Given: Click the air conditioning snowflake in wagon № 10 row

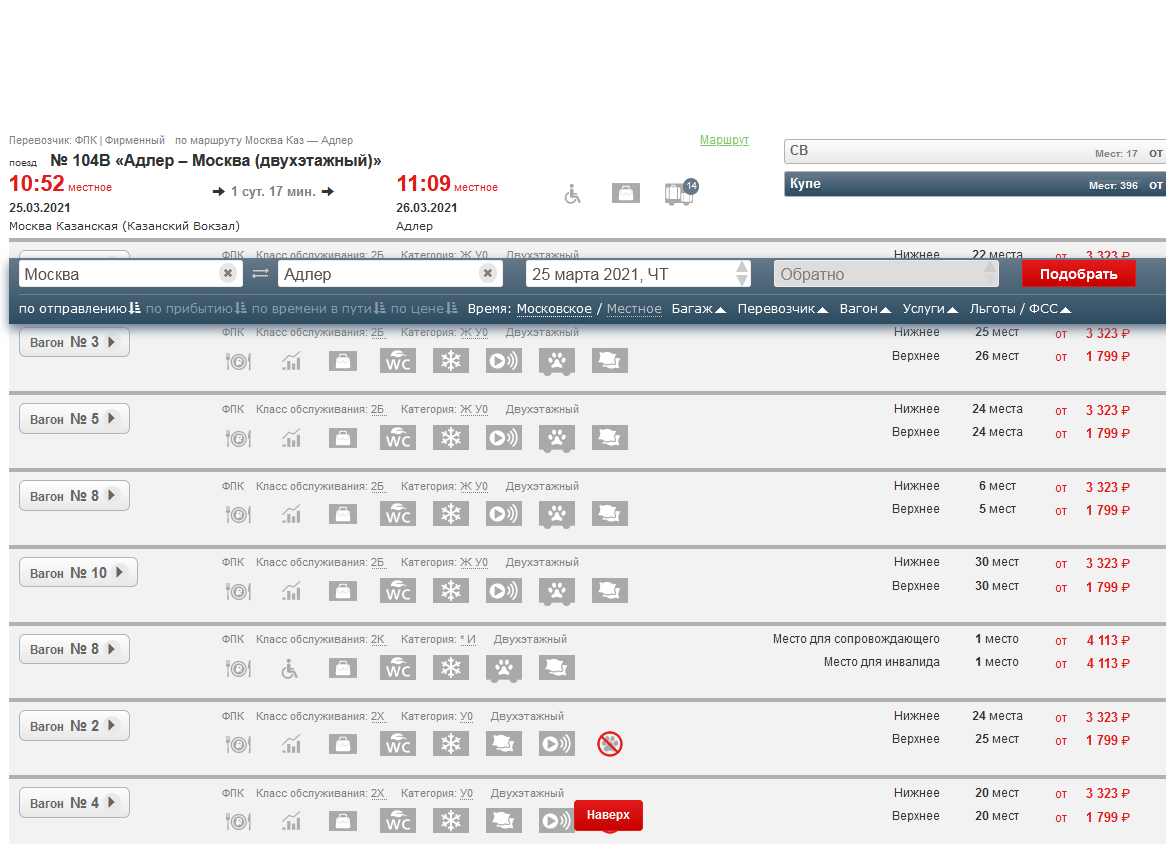Looking at the screenshot, I should (451, 590).
